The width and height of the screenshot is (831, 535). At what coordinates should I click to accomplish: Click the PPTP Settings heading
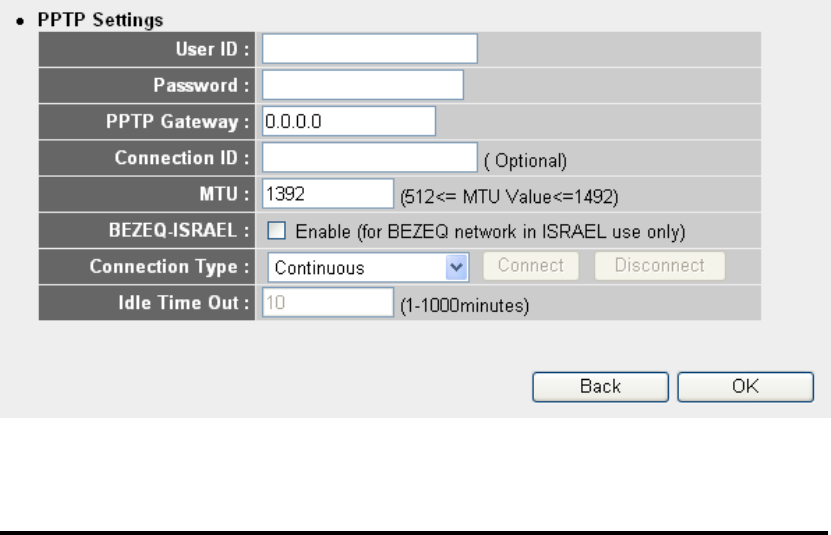100,20
